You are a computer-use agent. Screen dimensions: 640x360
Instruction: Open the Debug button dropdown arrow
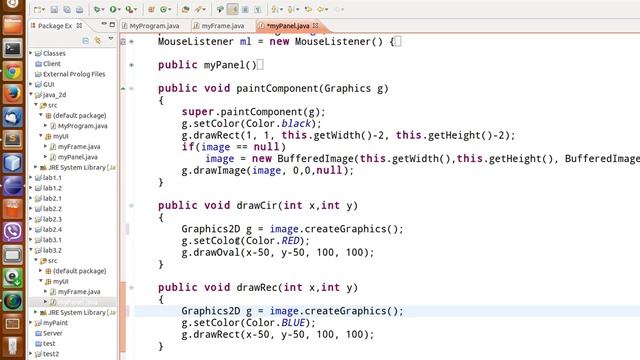point(103,10)
